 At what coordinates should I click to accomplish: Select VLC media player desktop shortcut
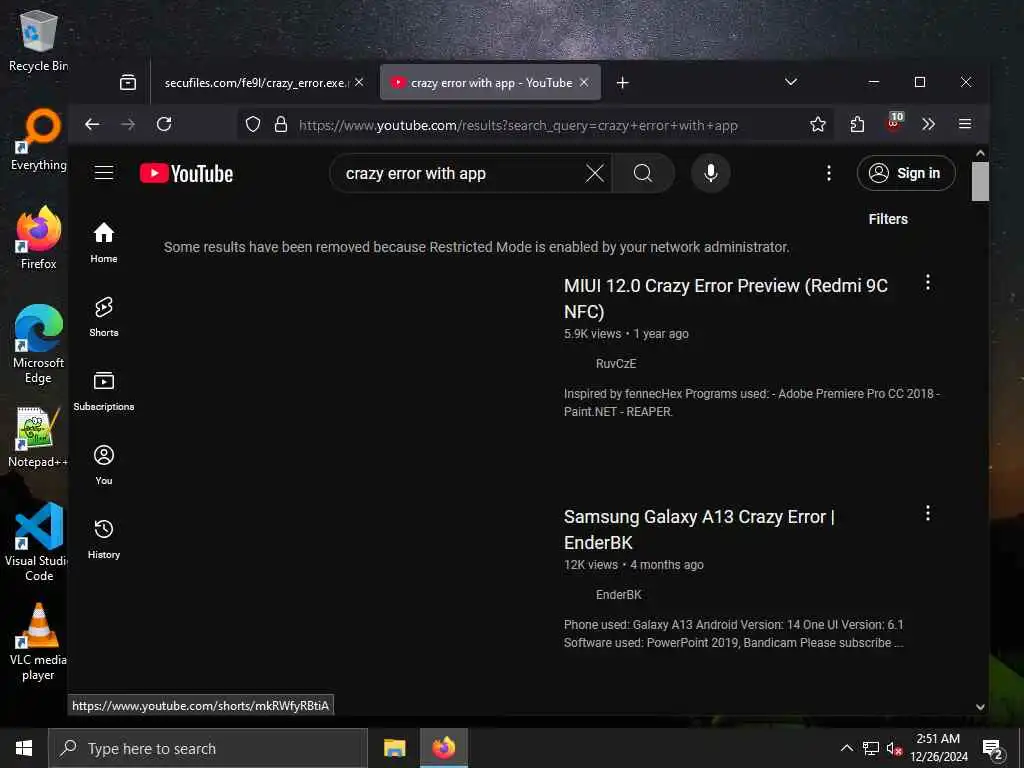coord(38,641)
